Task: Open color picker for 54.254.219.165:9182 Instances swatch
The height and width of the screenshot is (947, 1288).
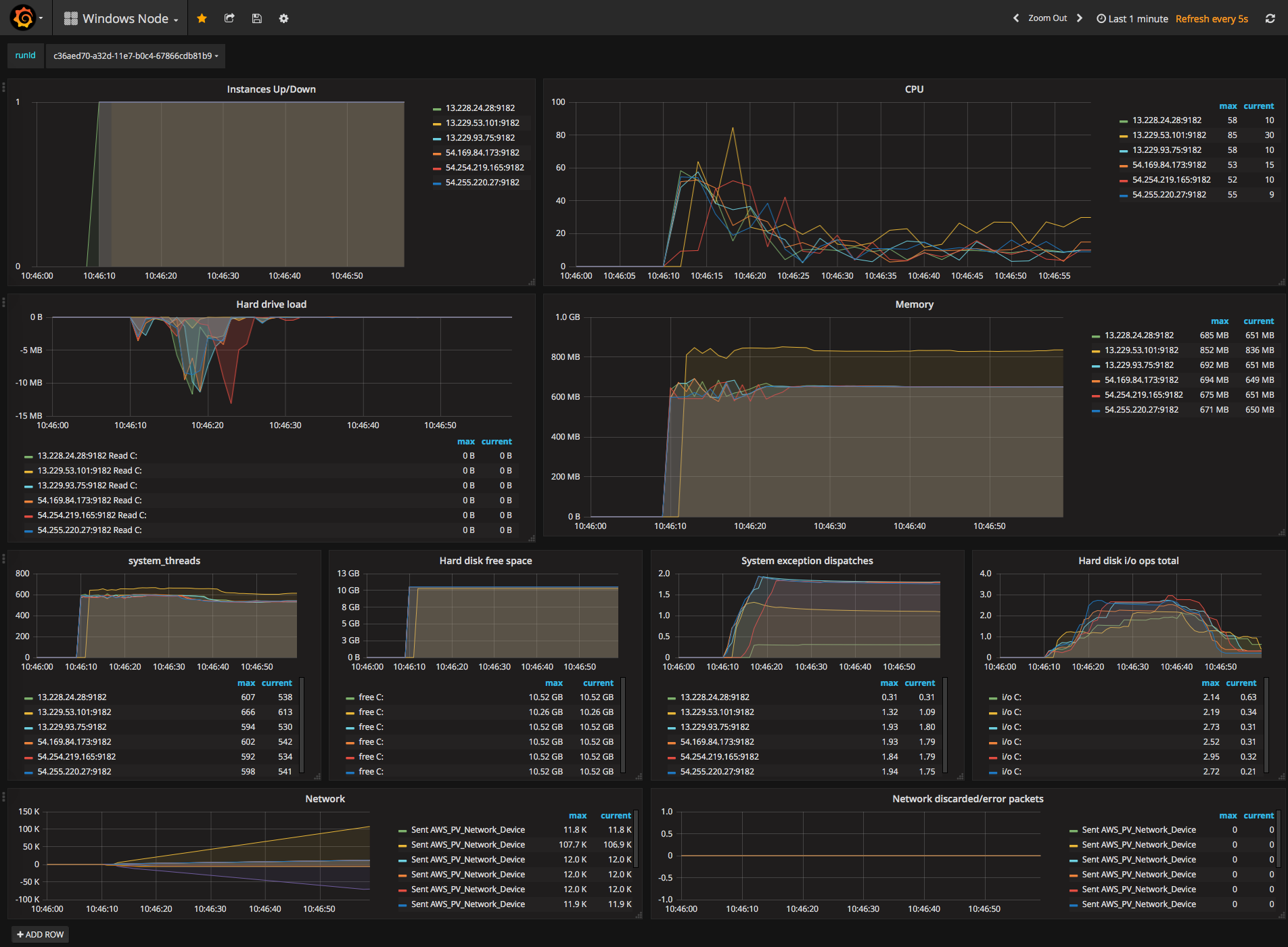Action: point(436,168)
